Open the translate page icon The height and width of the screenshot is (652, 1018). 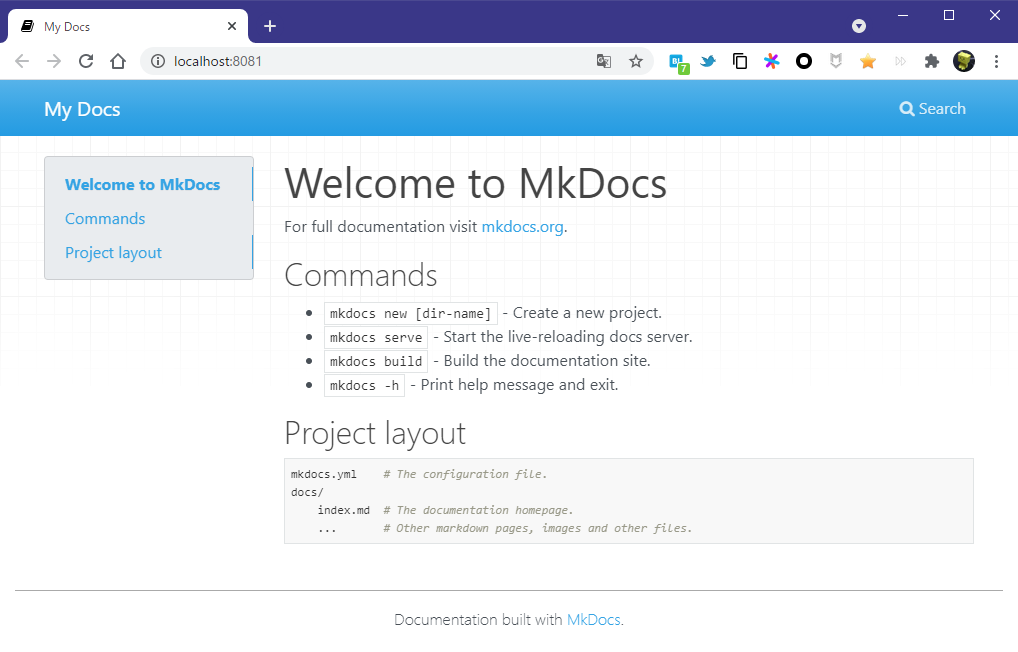point(604,61)
